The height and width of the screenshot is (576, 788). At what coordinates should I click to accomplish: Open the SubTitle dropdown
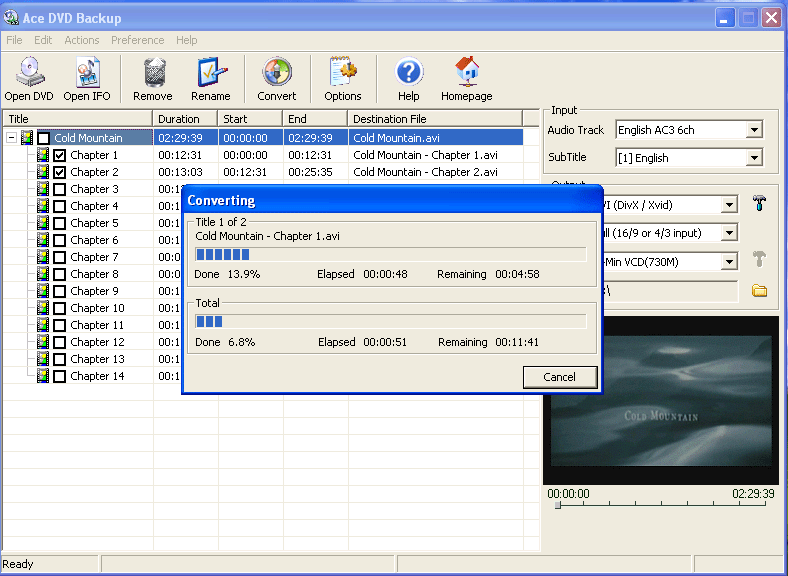point(754,158)
